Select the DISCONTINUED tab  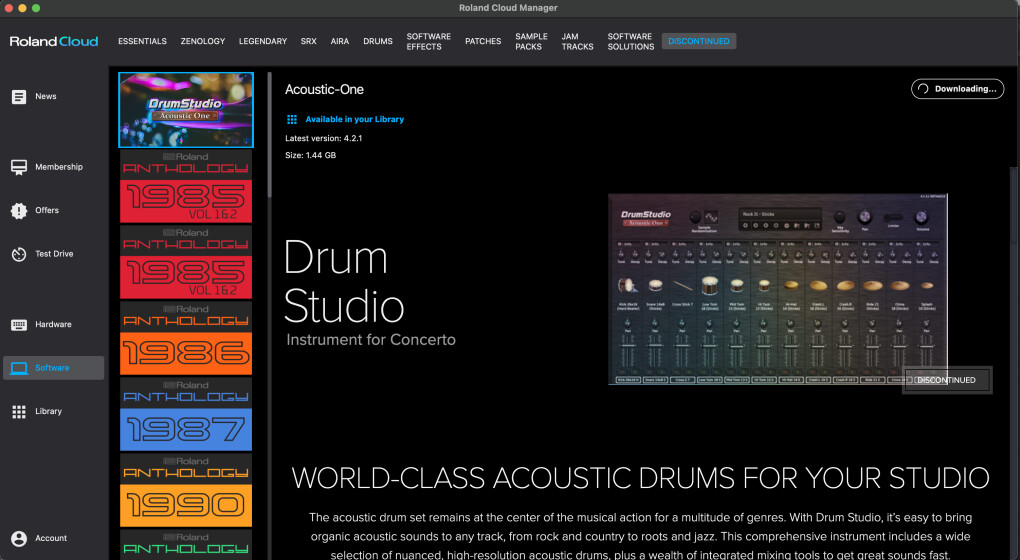(x=699, y=41)
